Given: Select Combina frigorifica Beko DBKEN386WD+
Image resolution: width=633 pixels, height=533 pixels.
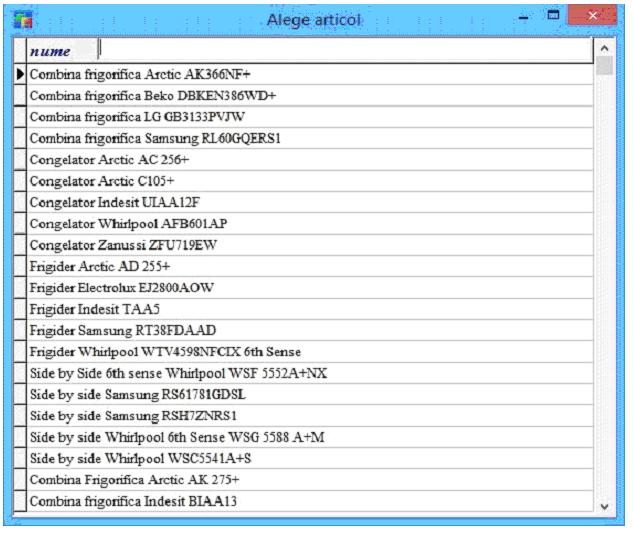Looking at the screenshot, I should (x=152, y=96).
